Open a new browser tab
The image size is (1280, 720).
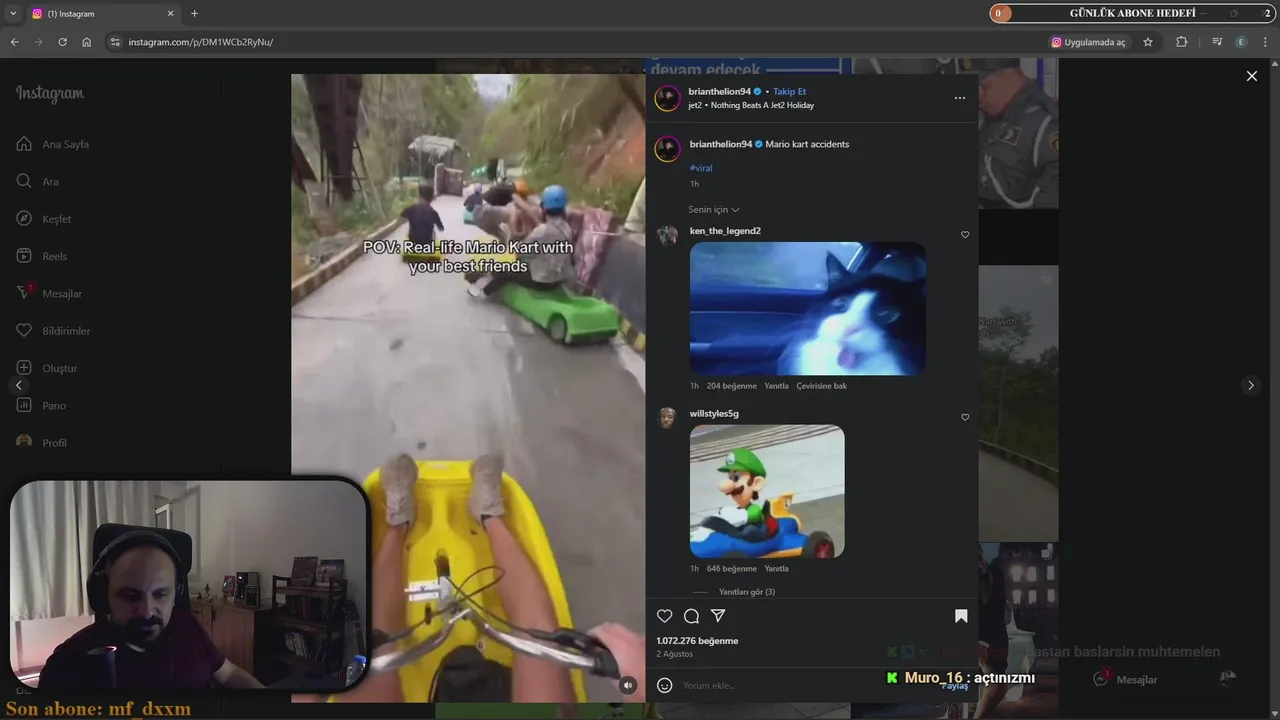pyautogui.click(x=194, y=14)
